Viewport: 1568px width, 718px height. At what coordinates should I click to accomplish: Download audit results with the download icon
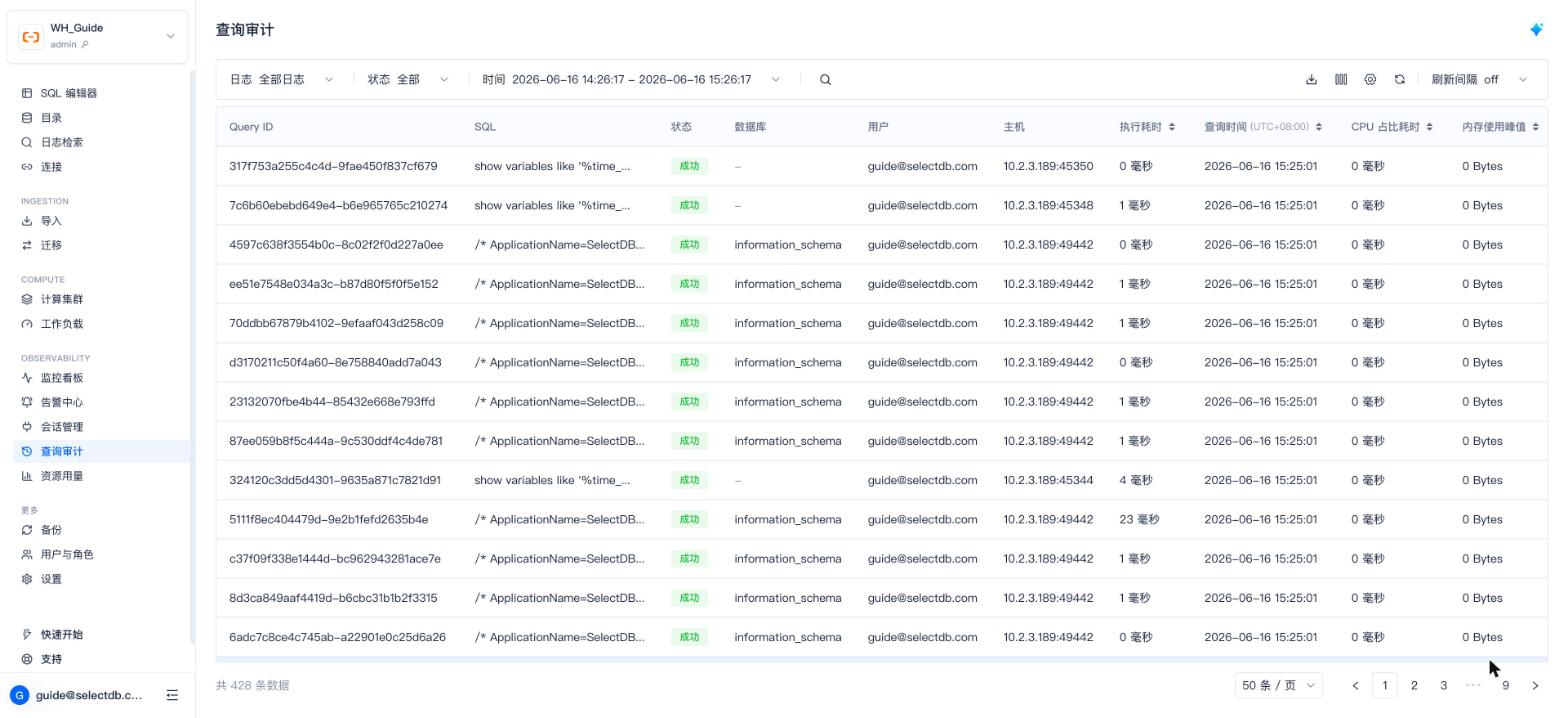1311,80
